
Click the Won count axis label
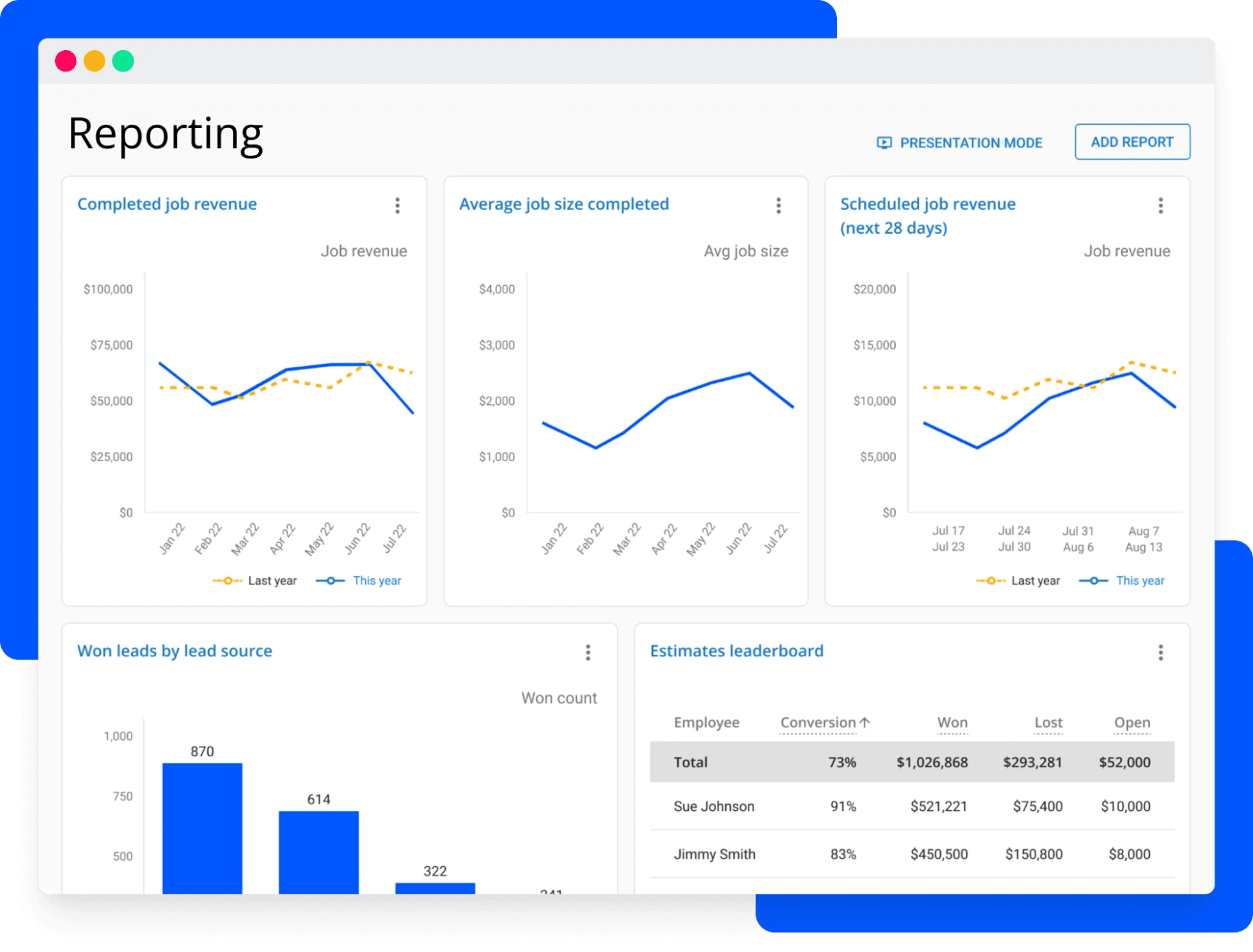[559, 698]
